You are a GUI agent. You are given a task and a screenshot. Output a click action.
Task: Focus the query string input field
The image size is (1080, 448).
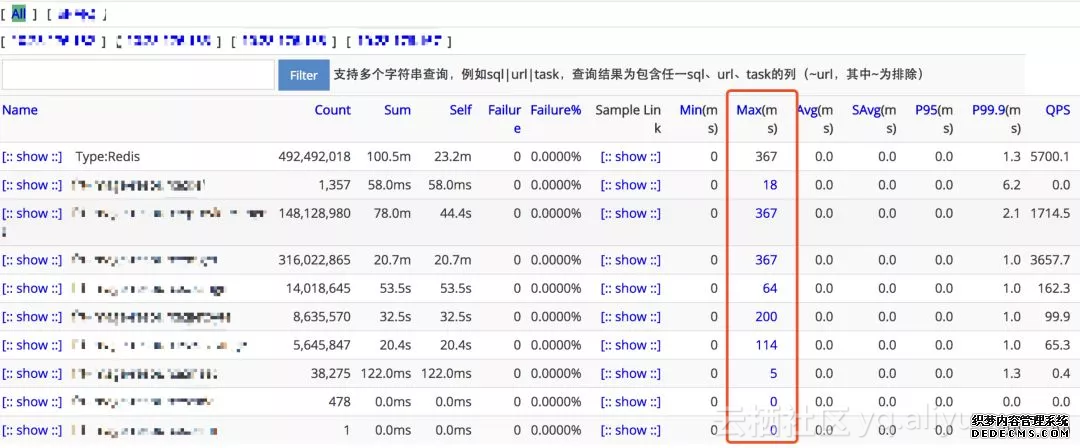138,75
